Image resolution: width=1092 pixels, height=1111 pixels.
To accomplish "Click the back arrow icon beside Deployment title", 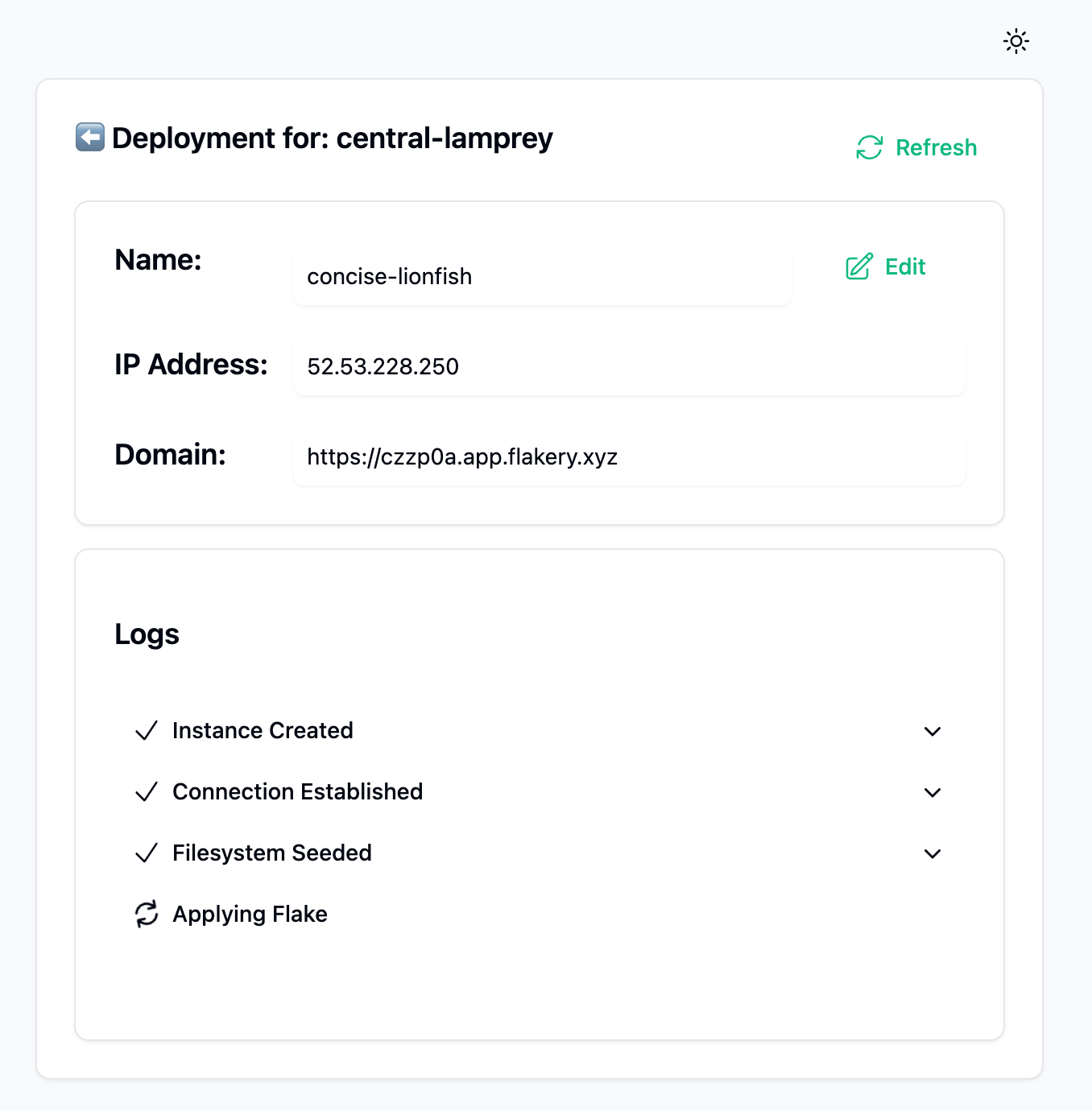I will pyautogui.click(x=90, y=138).
